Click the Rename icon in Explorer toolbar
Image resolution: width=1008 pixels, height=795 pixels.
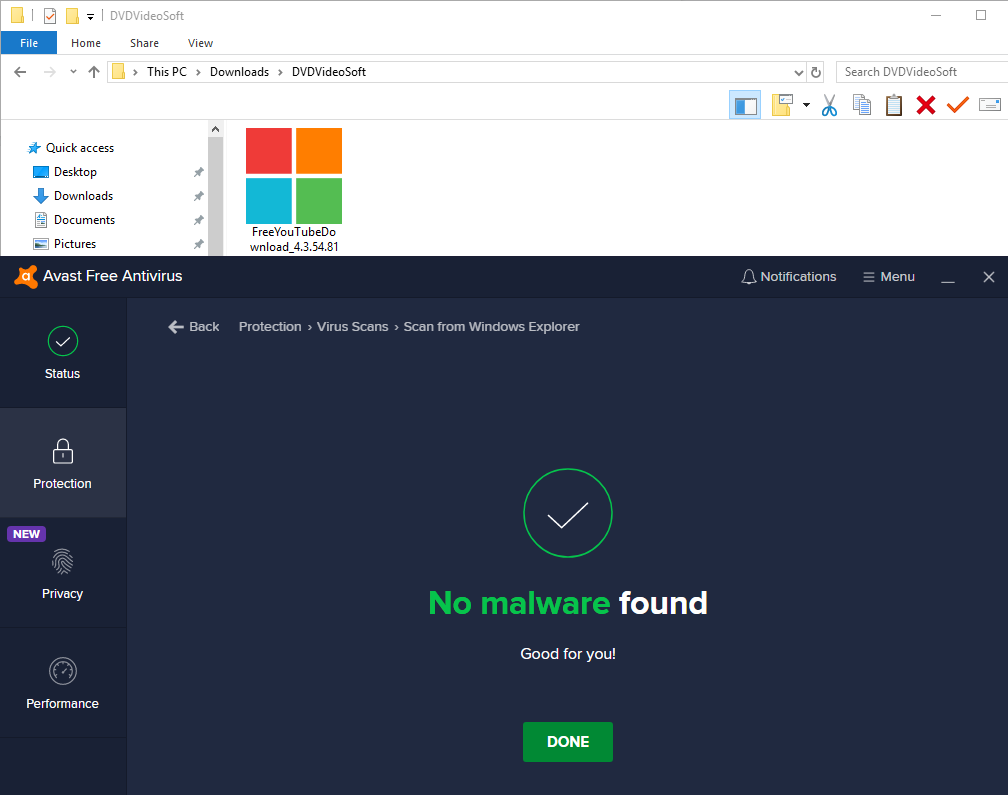click(x=990, y=104)
